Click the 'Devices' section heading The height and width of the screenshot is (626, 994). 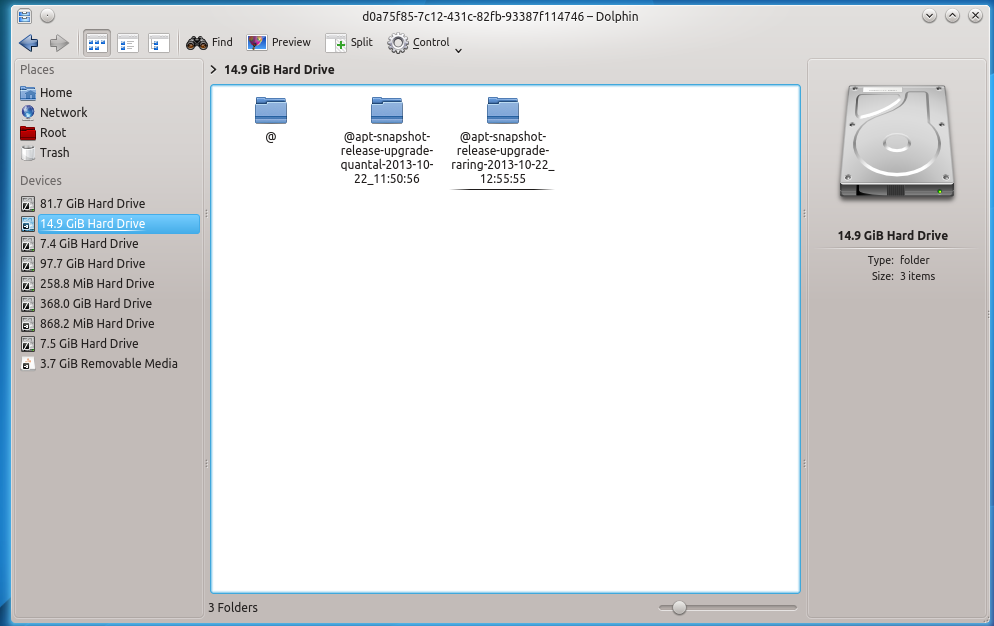point(41,181)
